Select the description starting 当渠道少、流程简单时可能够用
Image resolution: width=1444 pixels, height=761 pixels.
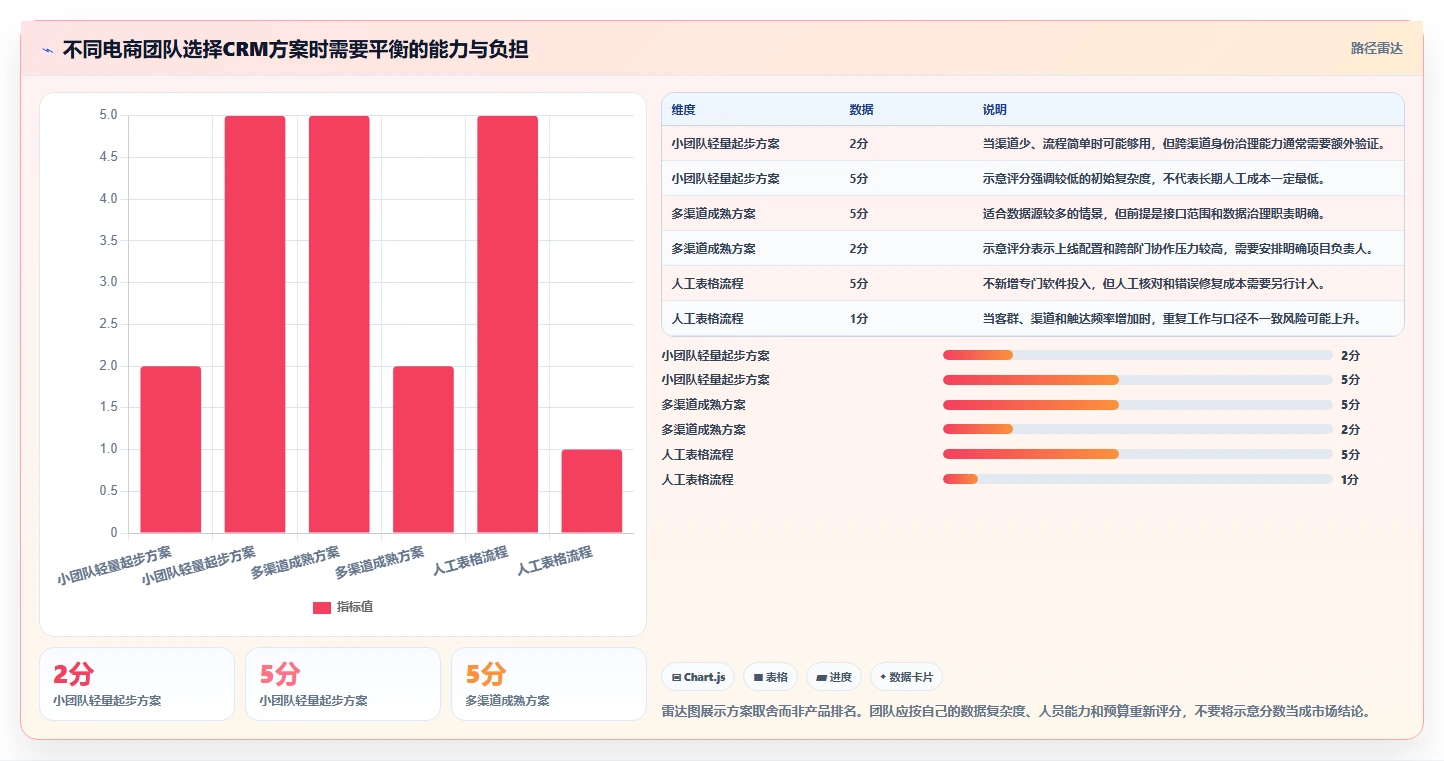pyautogui.click(x=1184, y=144)
